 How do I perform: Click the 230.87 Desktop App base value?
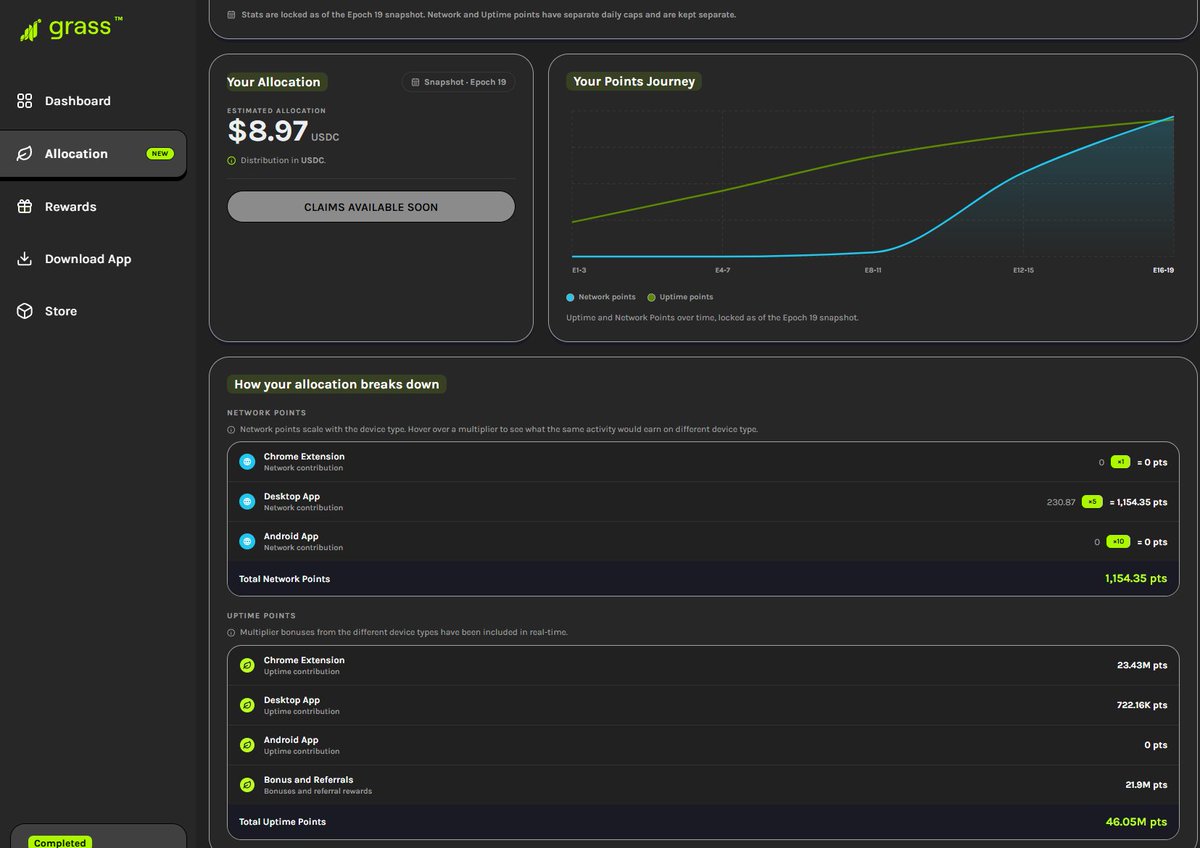pos(1061,502)
